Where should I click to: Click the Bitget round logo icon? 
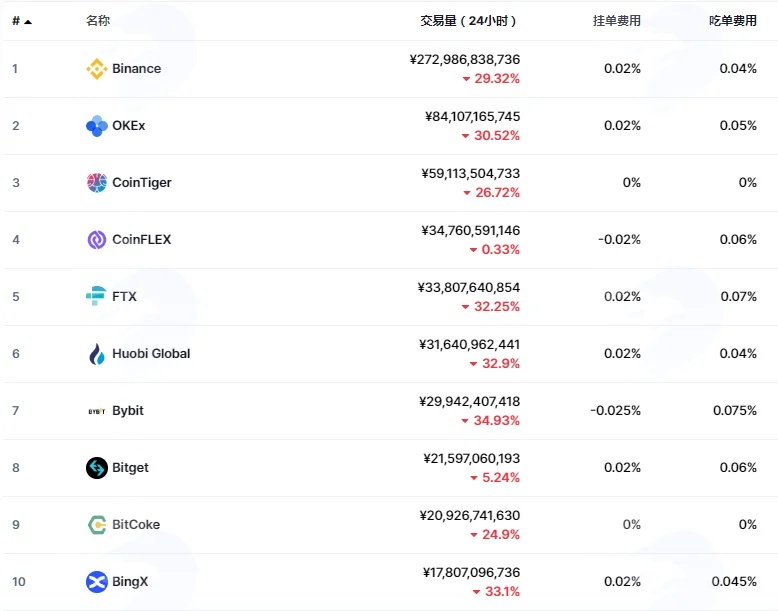coord(97,468)
